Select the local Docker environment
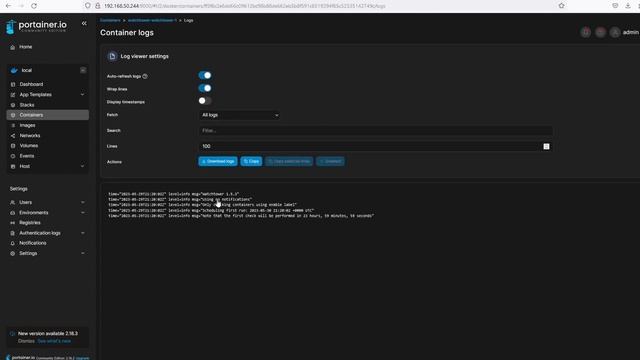This screenshot has width=640, height=360. tap(27, 70)
